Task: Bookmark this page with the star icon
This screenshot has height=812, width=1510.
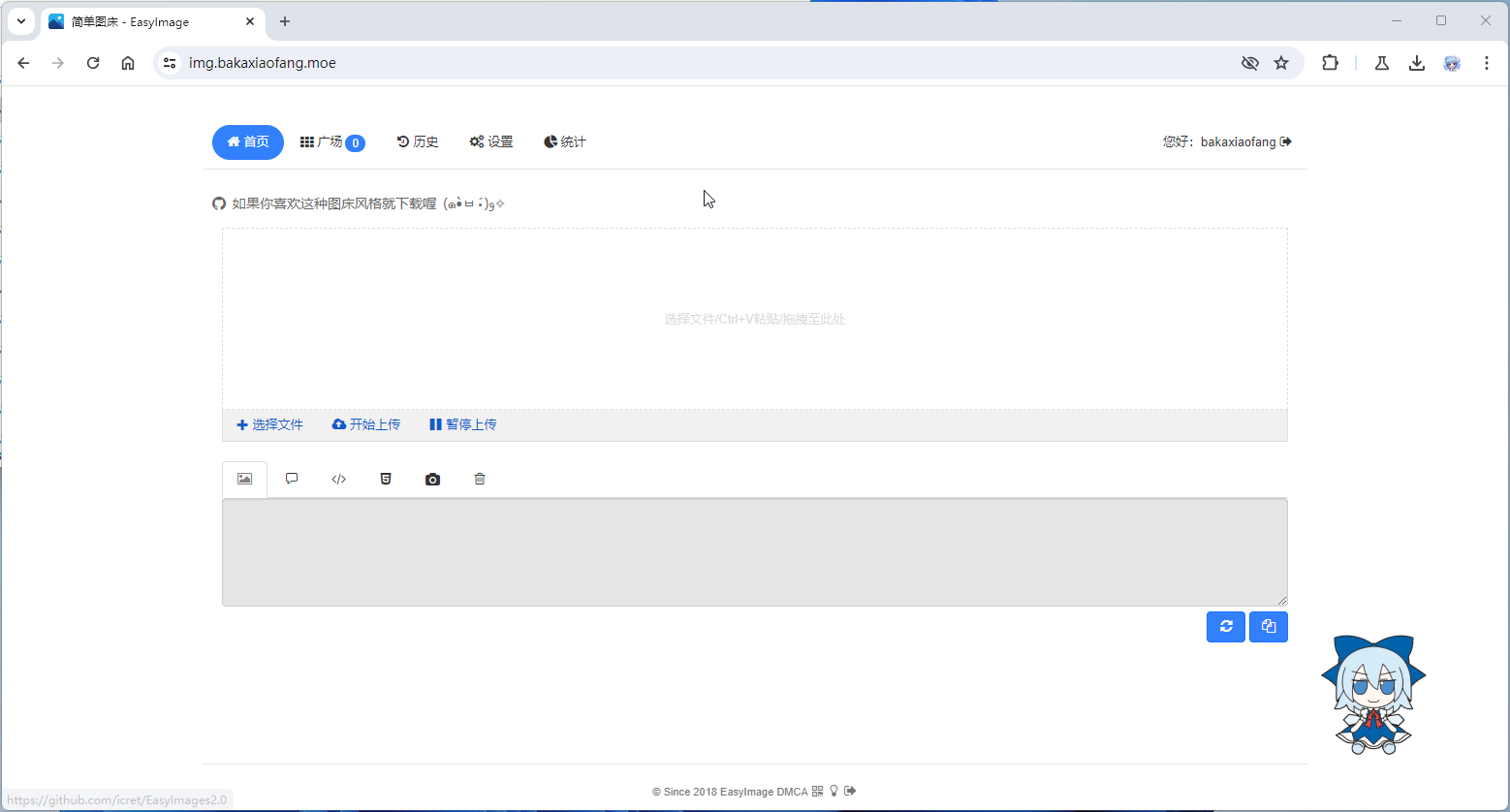Action: (1281, 63)
